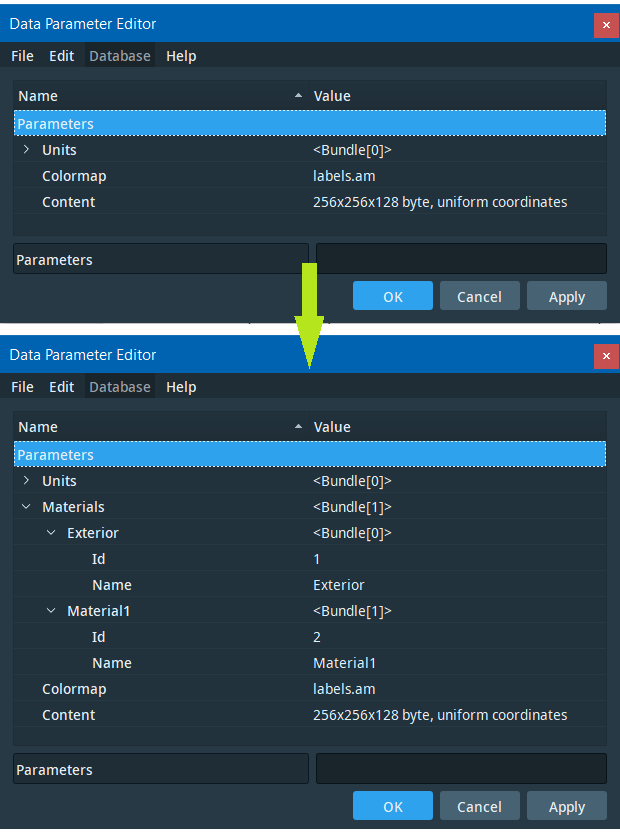Select the Name row with value Exterior
The height and width of the screenshot is (834, 620).
tap(111, 585)
